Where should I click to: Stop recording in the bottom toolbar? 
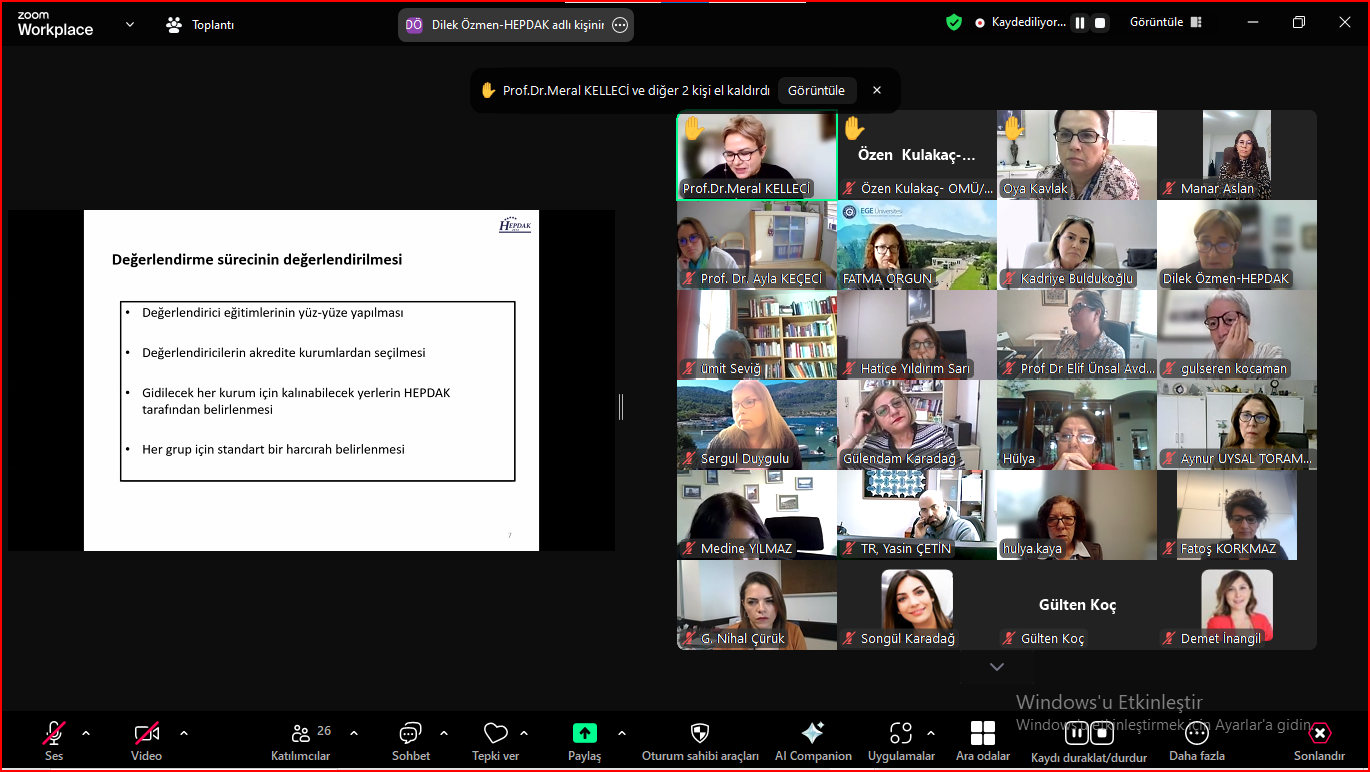tap(1102, 733)
